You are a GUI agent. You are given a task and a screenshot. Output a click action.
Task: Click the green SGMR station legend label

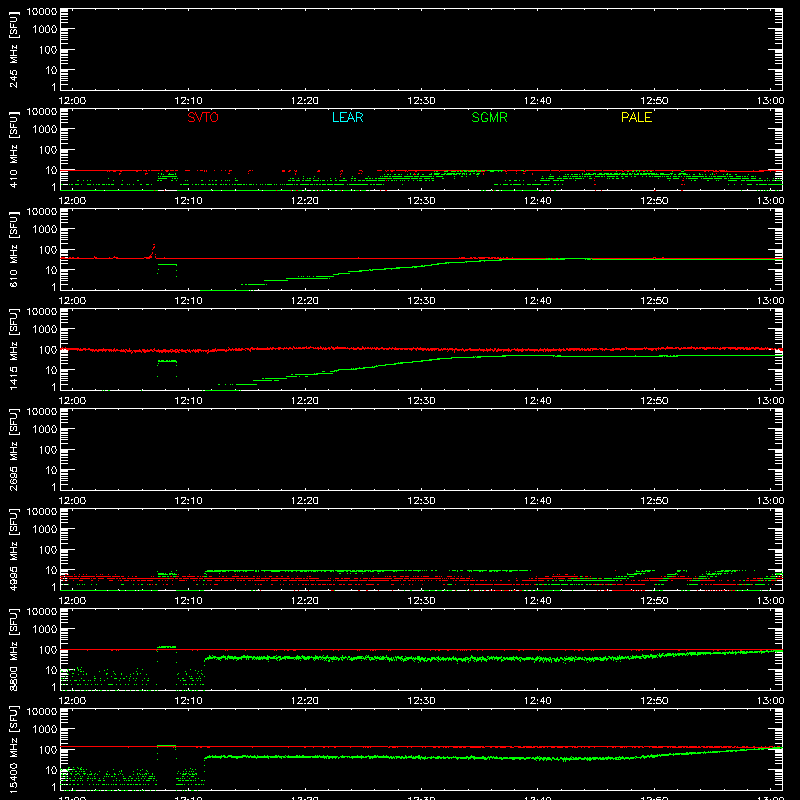point(489,117)
